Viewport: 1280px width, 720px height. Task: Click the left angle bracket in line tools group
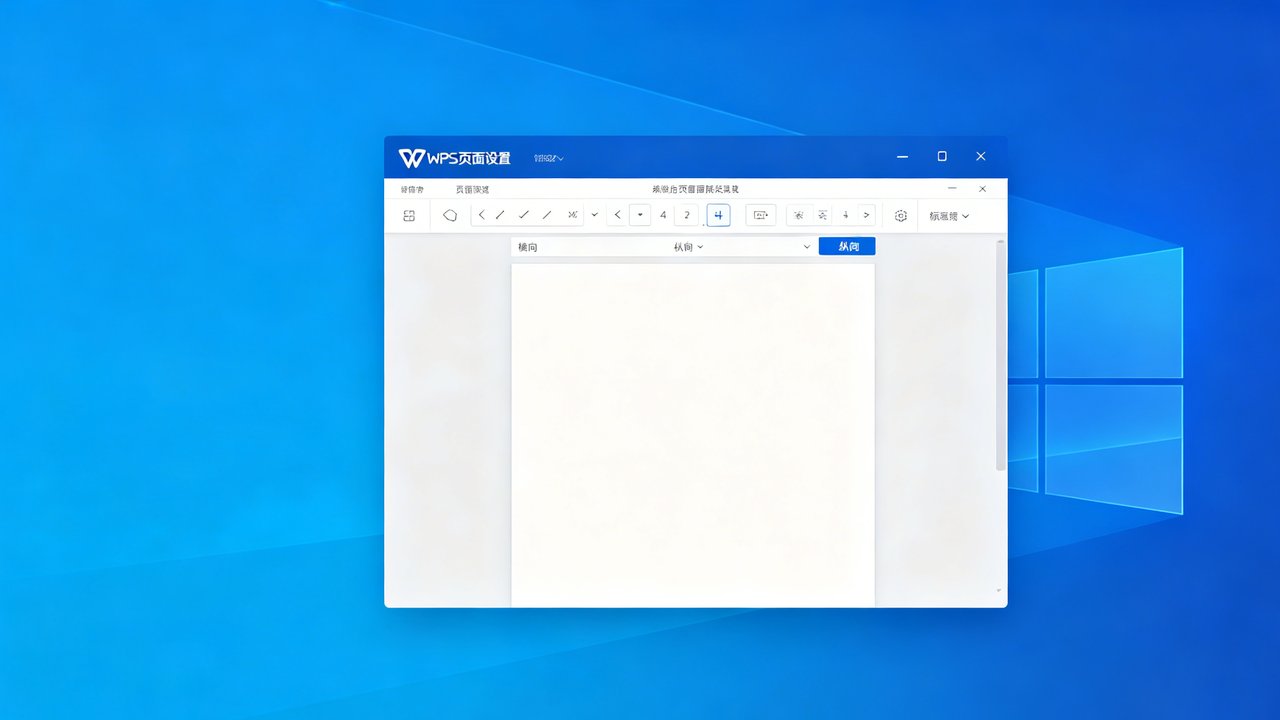point(481,215)
